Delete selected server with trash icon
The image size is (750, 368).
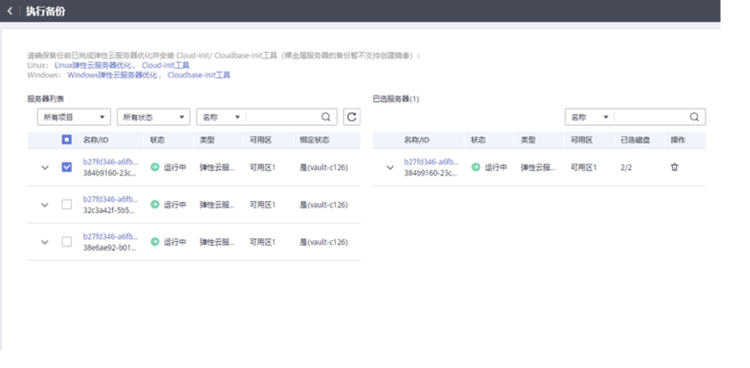(x=674, y=167)
